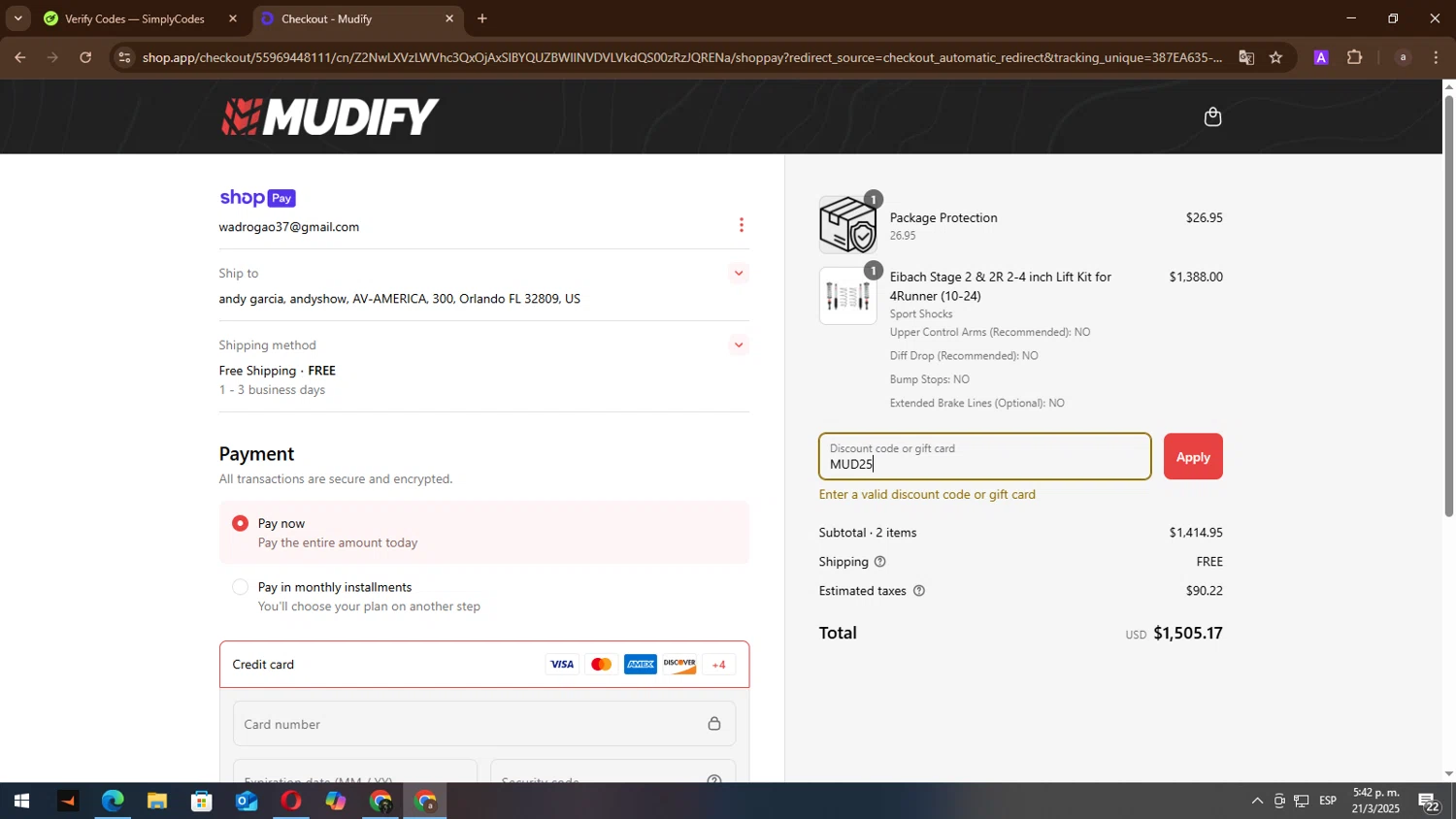Click the Visa card logo
The image size is (1456, 819).
(562, 665)
